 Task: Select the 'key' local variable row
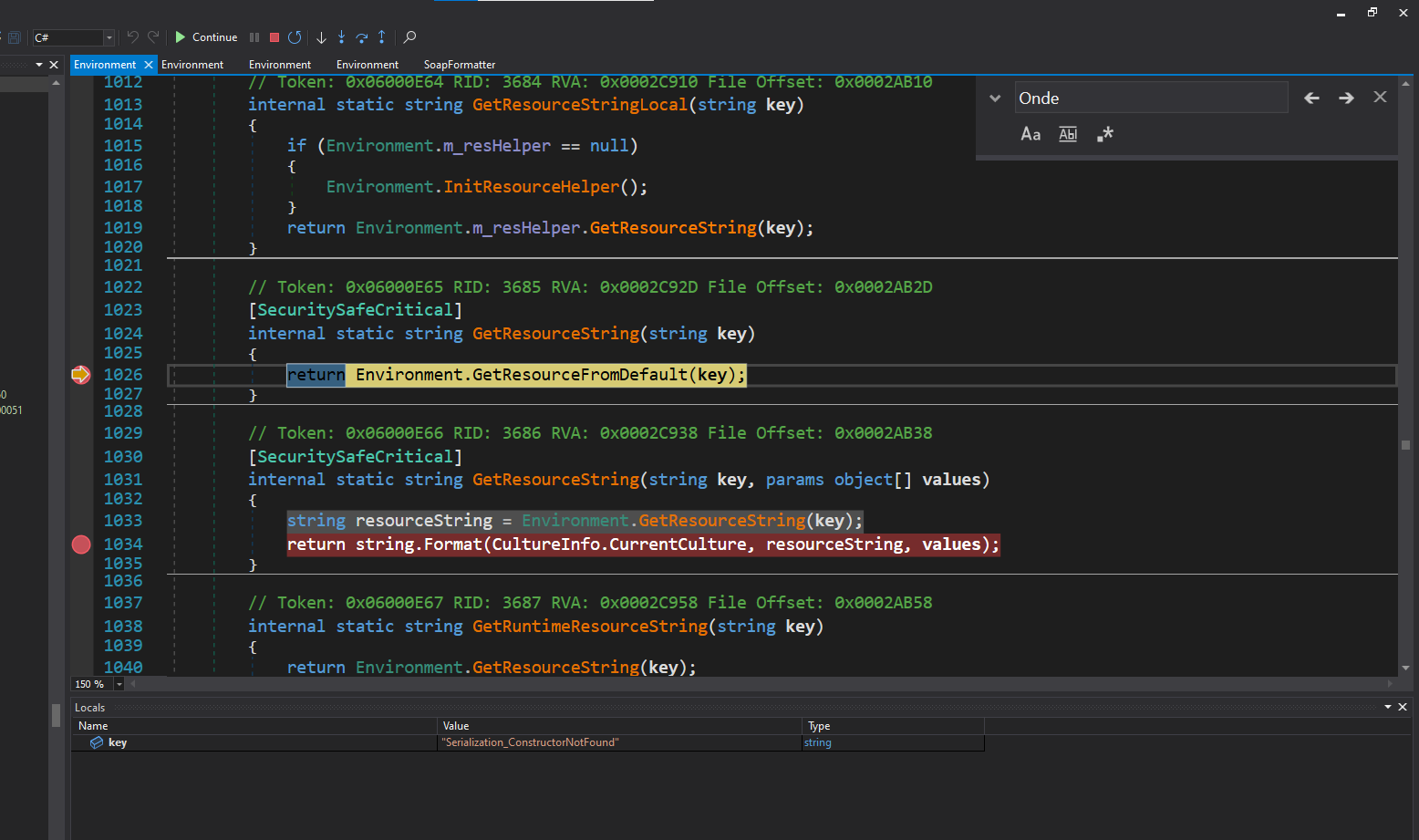[527, 742]
